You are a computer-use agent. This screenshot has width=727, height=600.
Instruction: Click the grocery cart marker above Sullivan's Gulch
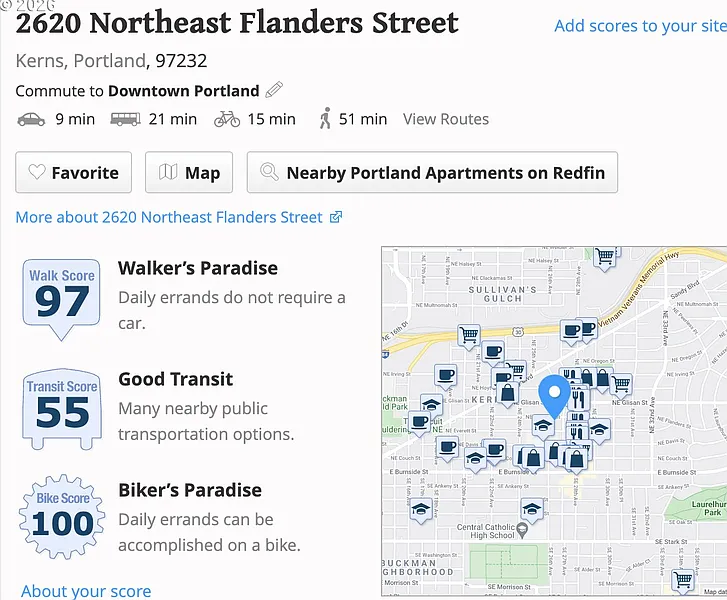(x=604, y=258)
